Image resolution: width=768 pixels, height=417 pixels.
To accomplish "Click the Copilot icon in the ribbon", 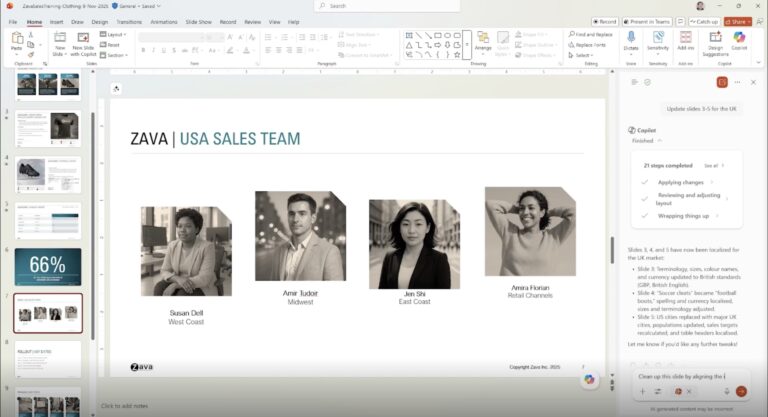I will coord(739,41).
